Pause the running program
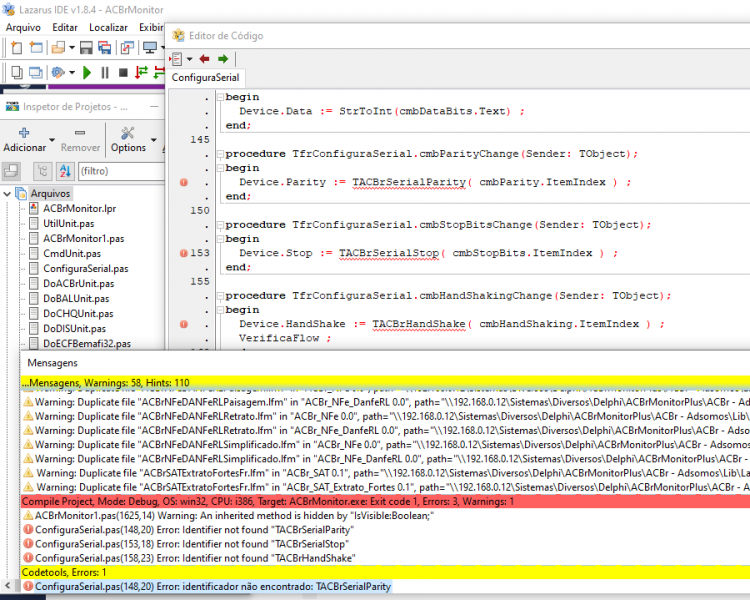 [x=105, y=72]
